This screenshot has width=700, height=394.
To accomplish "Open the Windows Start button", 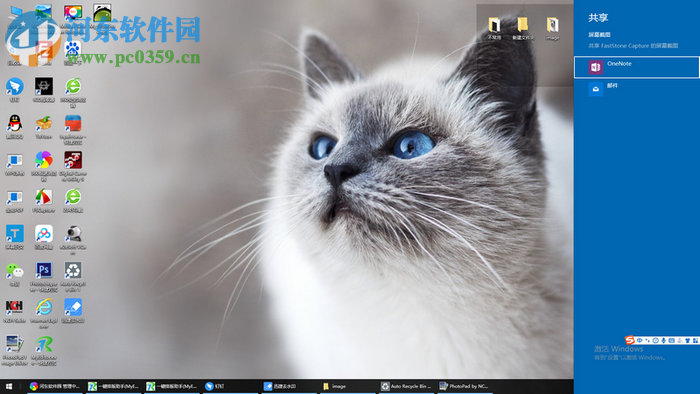I will [9, 386].
